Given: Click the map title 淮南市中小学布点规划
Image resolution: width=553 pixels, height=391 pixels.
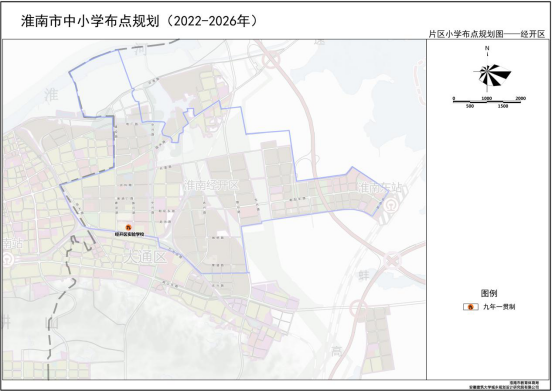Looking at the screenshot, I should (91, 21).
